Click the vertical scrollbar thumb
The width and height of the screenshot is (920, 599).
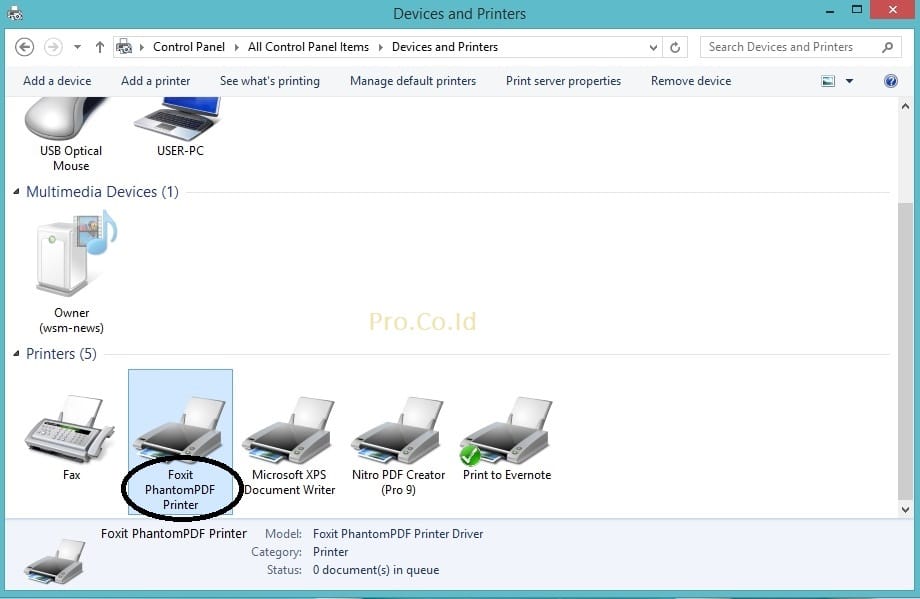(x=905, y=350)
